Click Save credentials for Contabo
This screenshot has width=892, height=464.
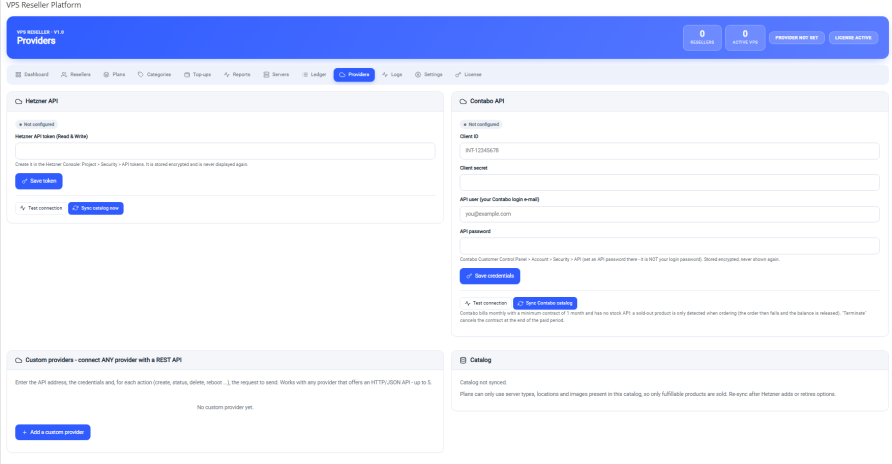pyautogui.click(x=490, y=276)
